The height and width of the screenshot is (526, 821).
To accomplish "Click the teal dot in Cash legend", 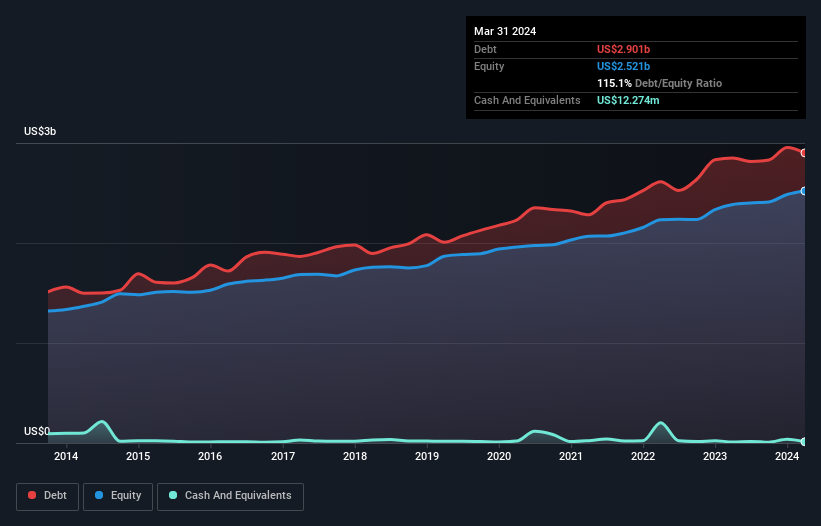I will [x=173, y=496].
